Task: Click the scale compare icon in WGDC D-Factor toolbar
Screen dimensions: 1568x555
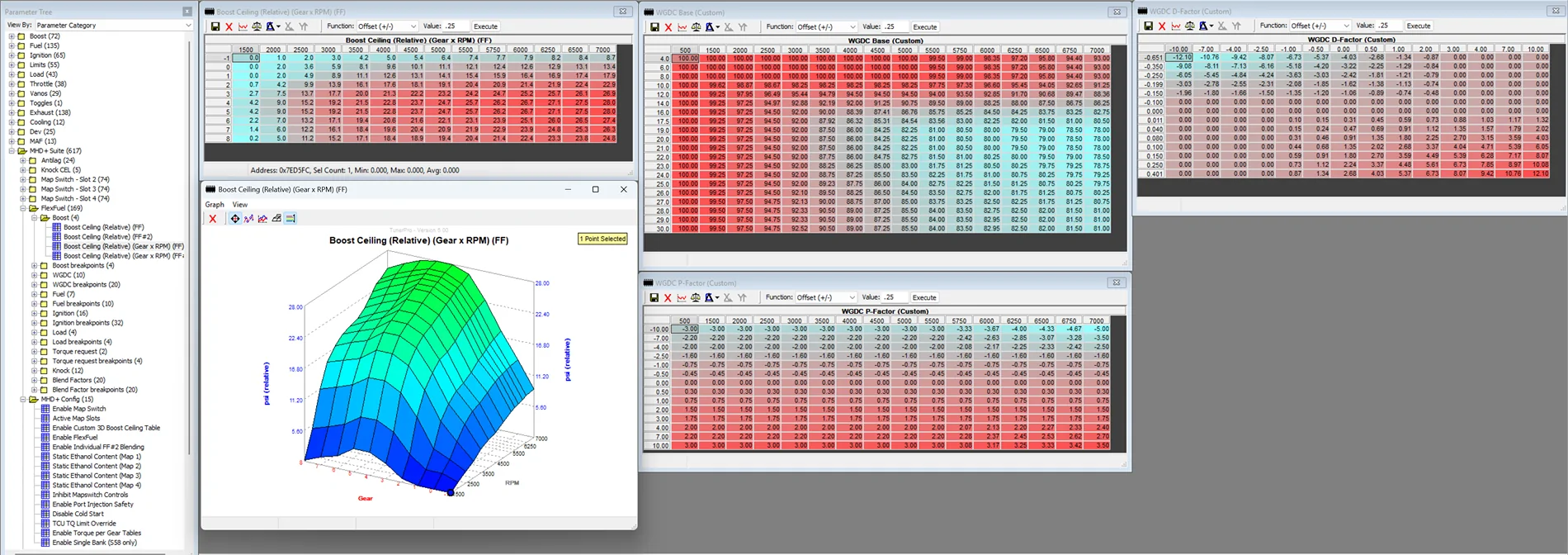Action: (1189, 26)
